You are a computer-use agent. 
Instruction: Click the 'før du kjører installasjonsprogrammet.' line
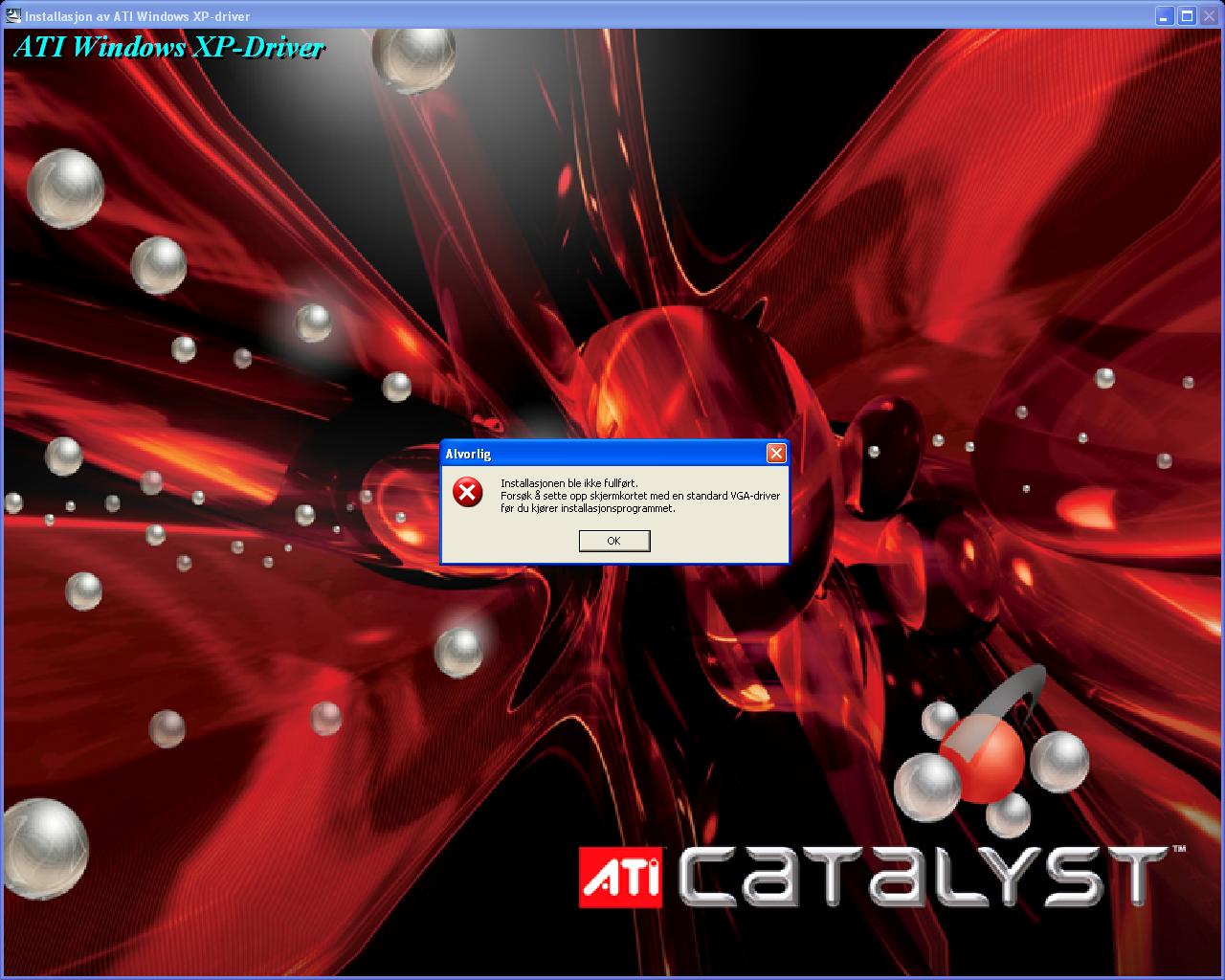pos(588,508)
